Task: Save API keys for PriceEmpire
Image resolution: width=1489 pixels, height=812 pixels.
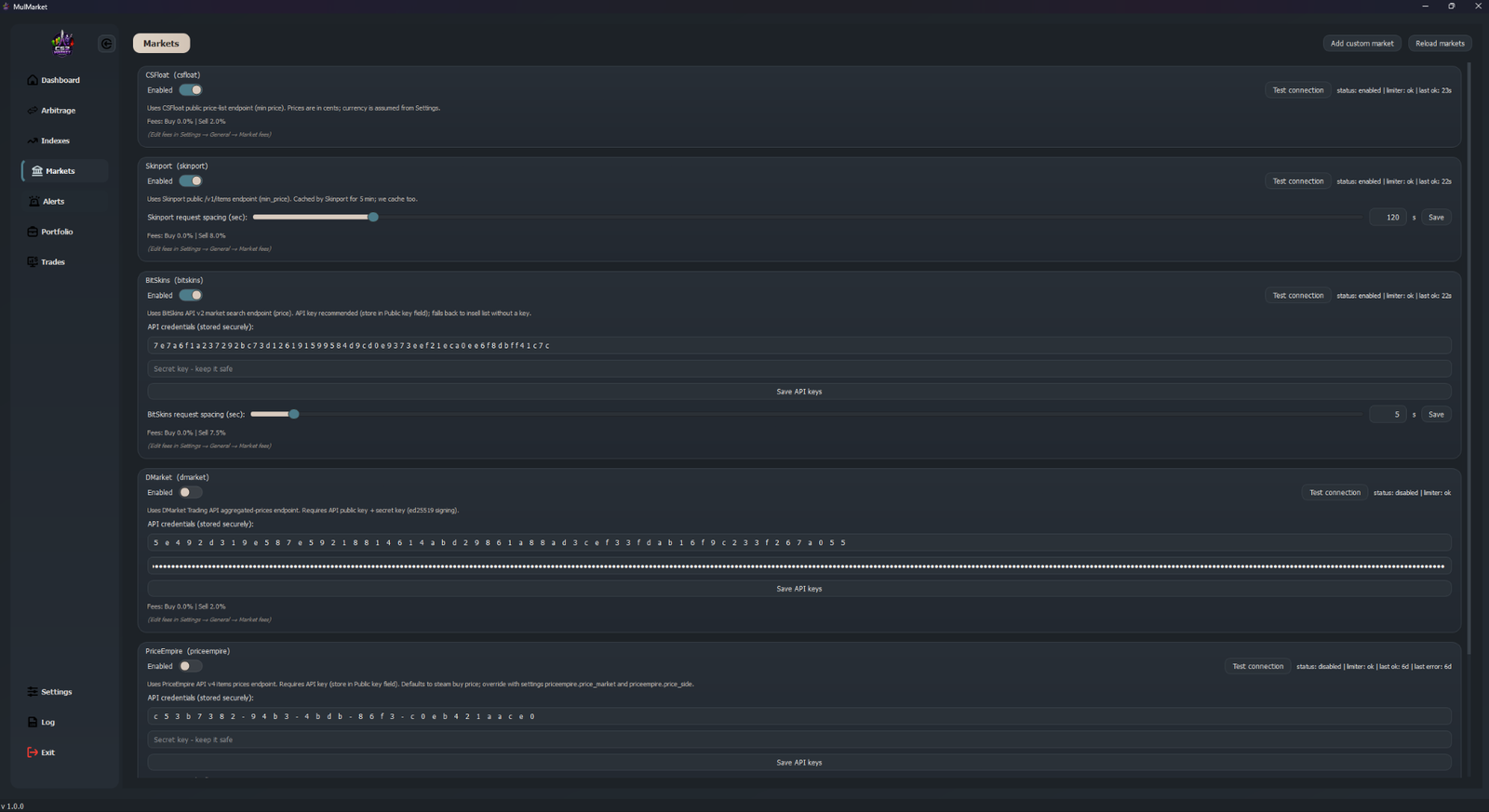Action: pos(799,763)
